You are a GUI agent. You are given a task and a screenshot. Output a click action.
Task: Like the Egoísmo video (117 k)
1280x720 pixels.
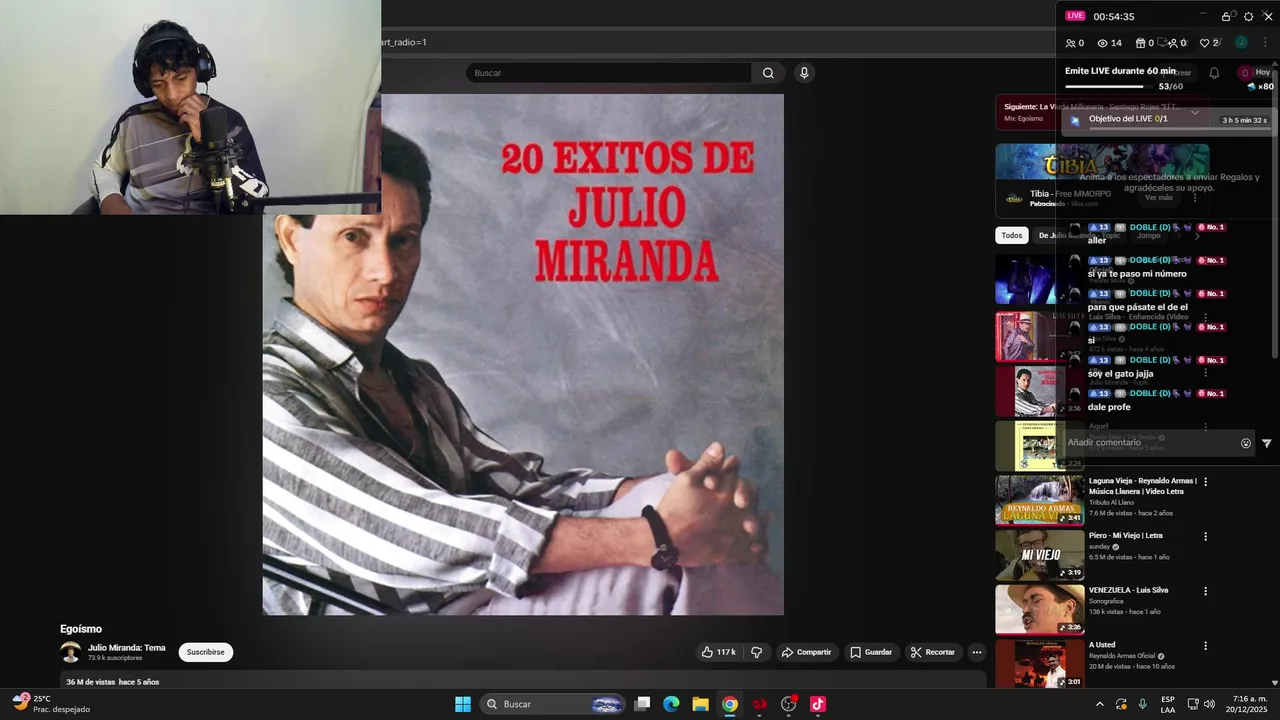(x=719, y=652)
